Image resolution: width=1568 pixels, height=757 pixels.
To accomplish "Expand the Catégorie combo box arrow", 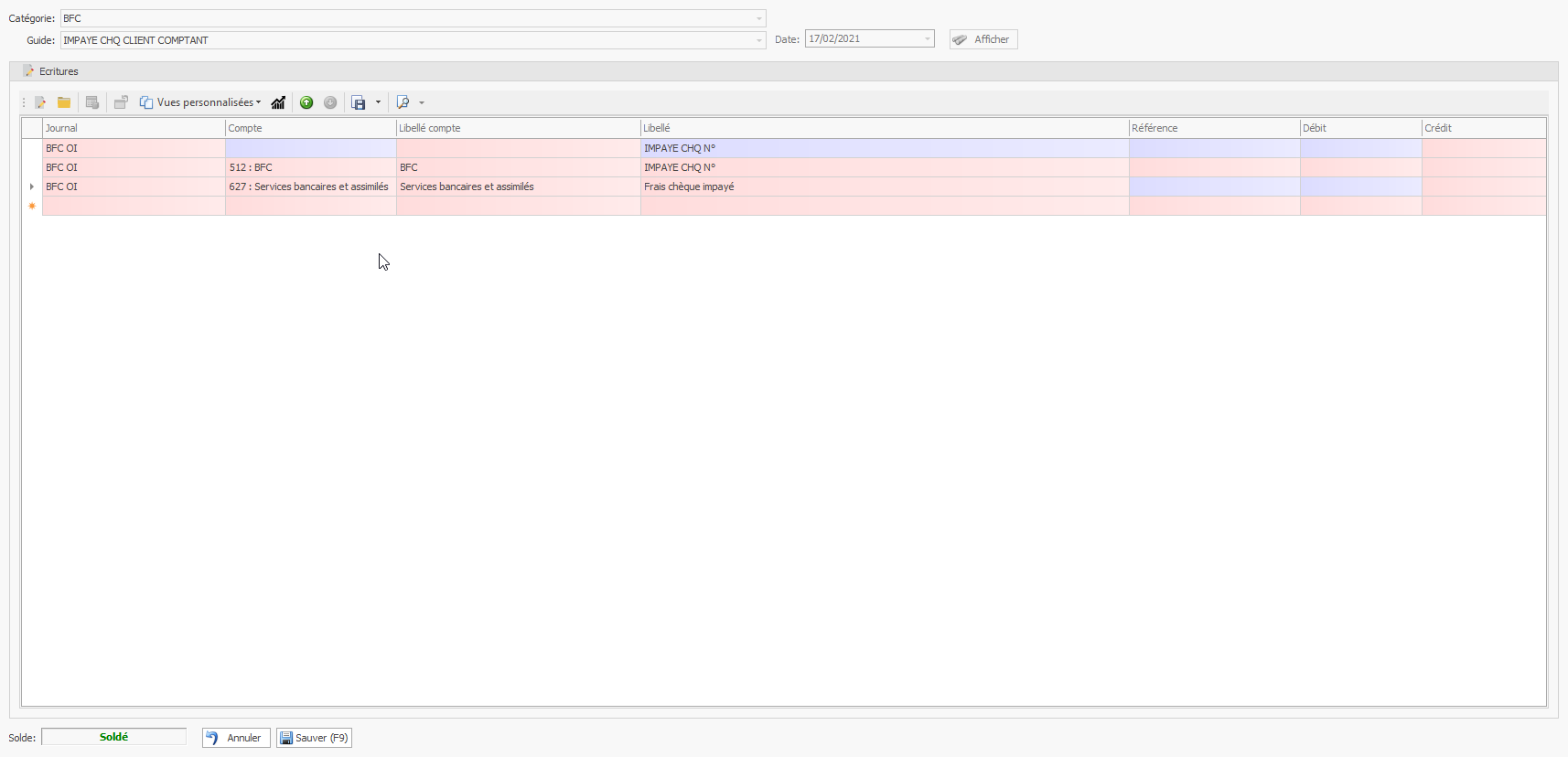I will [758, 18].
